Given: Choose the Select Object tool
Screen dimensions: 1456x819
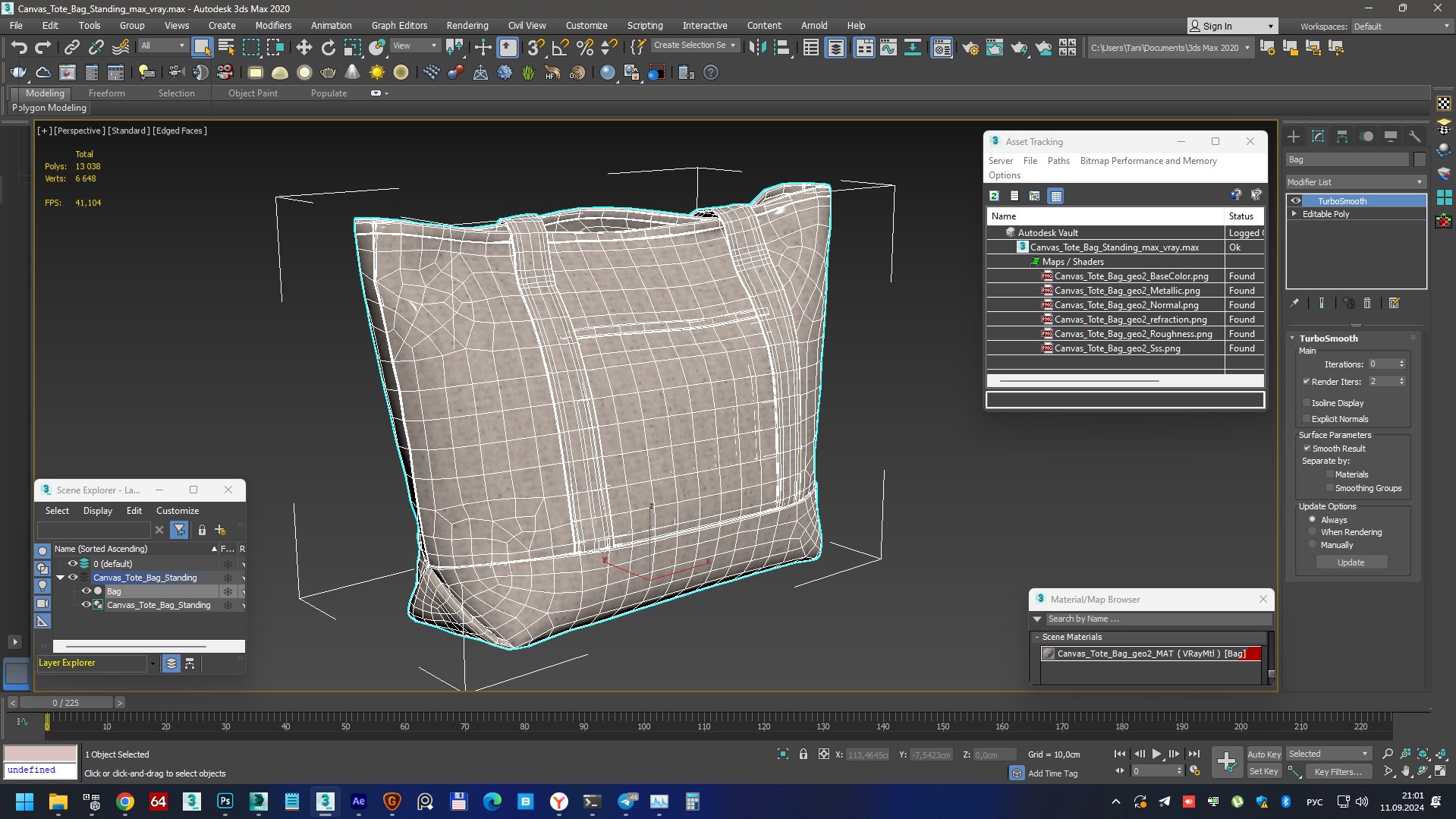Looking at the screenshot, I should pyautogui.click(x=202, y=48).
